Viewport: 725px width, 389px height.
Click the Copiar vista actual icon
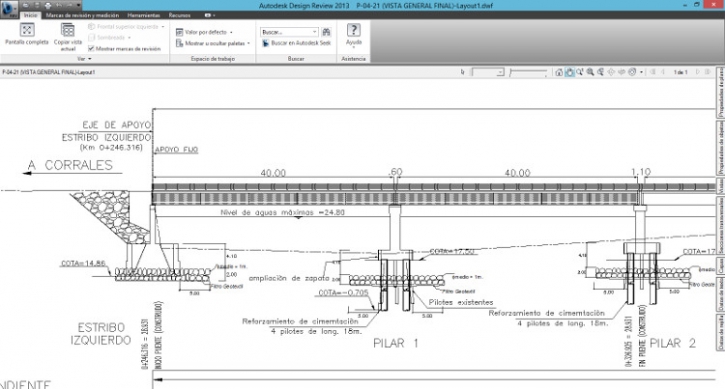pos(68,30)
